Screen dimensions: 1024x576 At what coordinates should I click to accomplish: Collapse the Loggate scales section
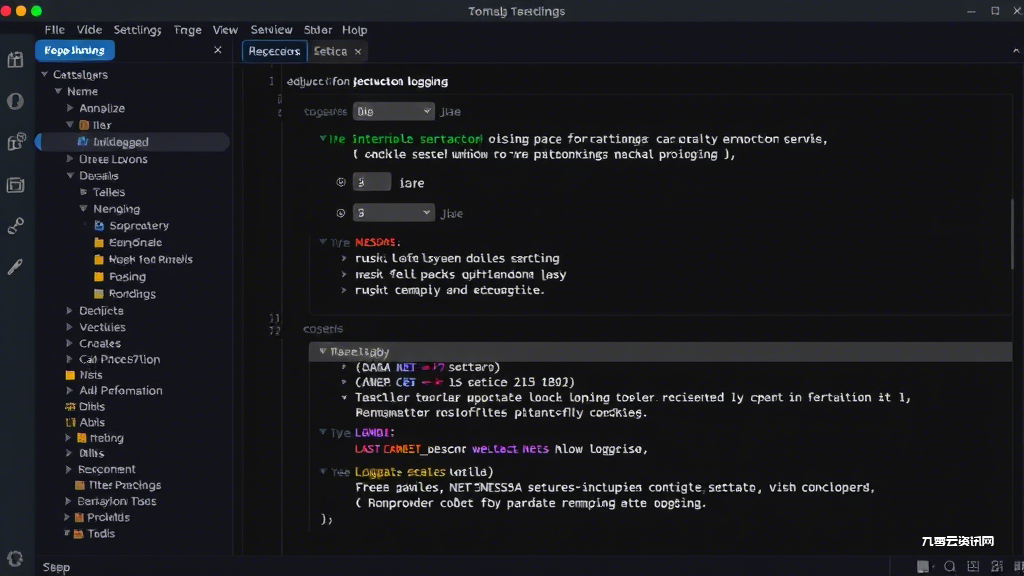pos(323,472)
